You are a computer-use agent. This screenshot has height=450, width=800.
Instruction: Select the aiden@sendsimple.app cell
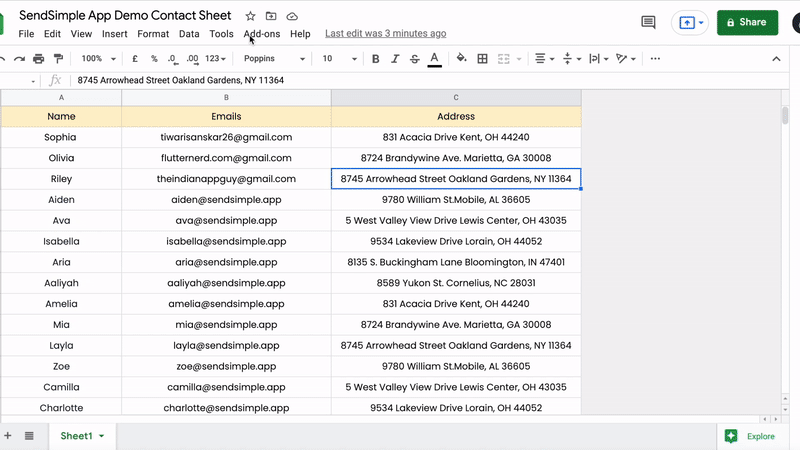[226, 199]
